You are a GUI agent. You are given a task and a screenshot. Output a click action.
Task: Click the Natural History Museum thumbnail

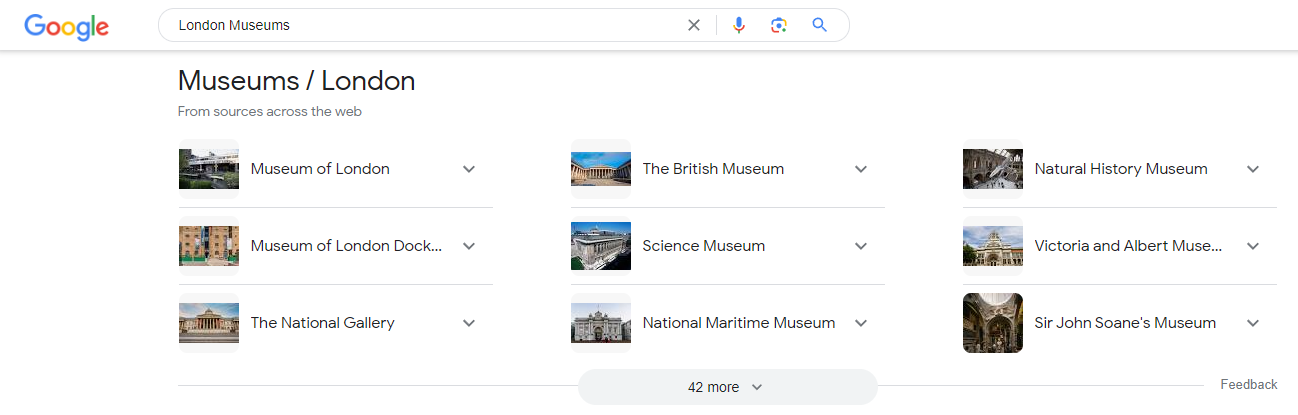tap(993, 169)
